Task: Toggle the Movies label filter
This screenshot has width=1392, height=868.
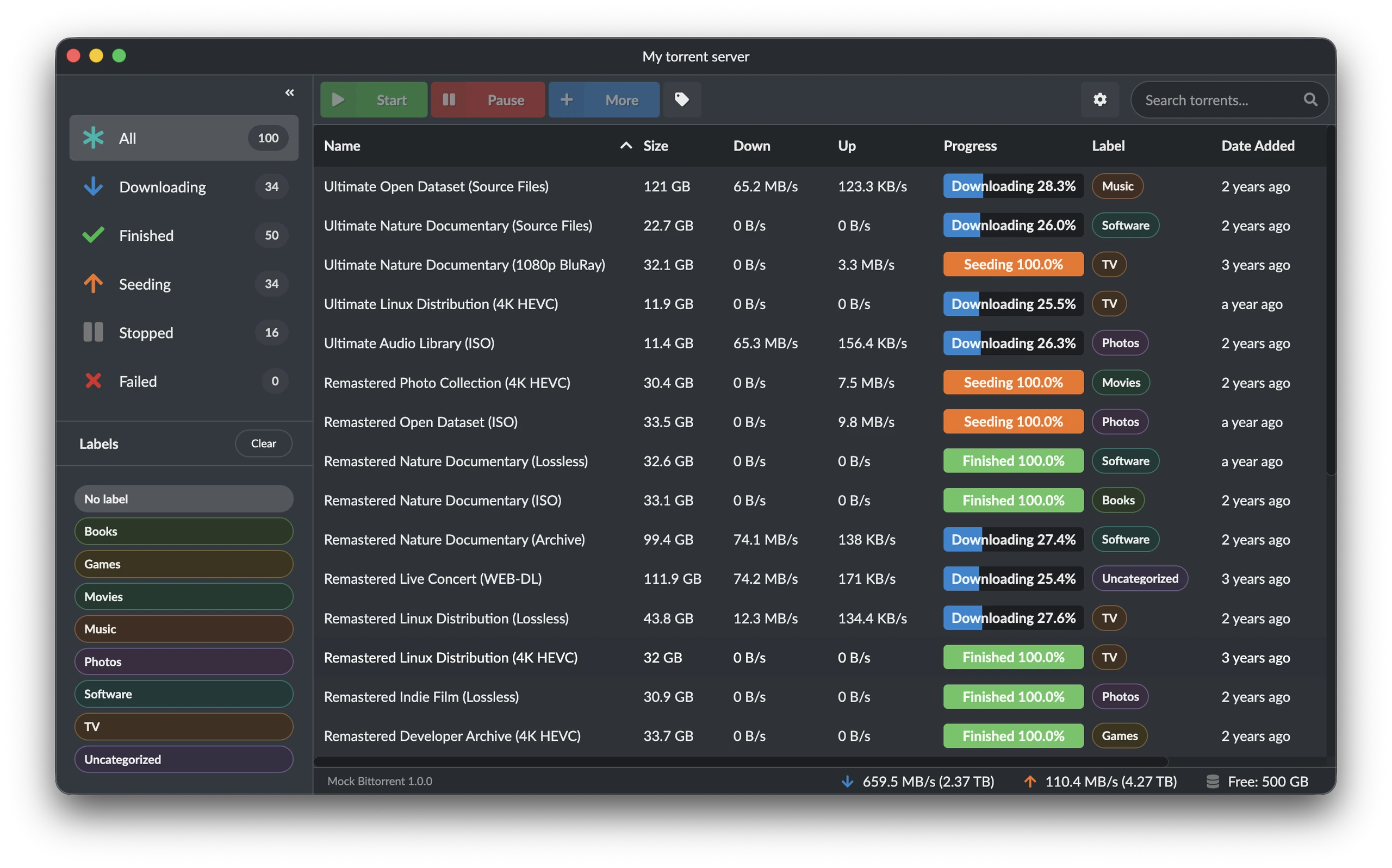Action: point(184,596)
